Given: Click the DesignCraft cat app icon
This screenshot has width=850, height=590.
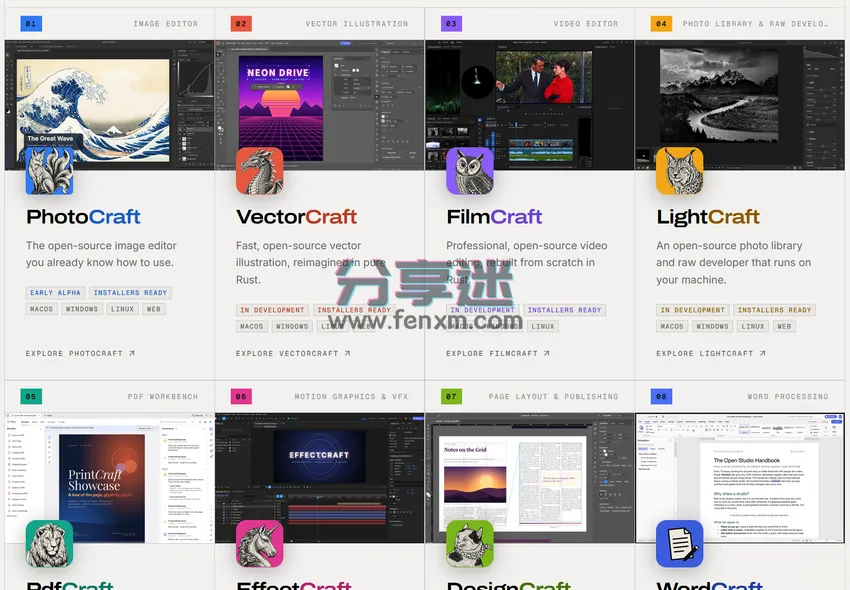Looking at the screenshot, I should tap(470, 544).
